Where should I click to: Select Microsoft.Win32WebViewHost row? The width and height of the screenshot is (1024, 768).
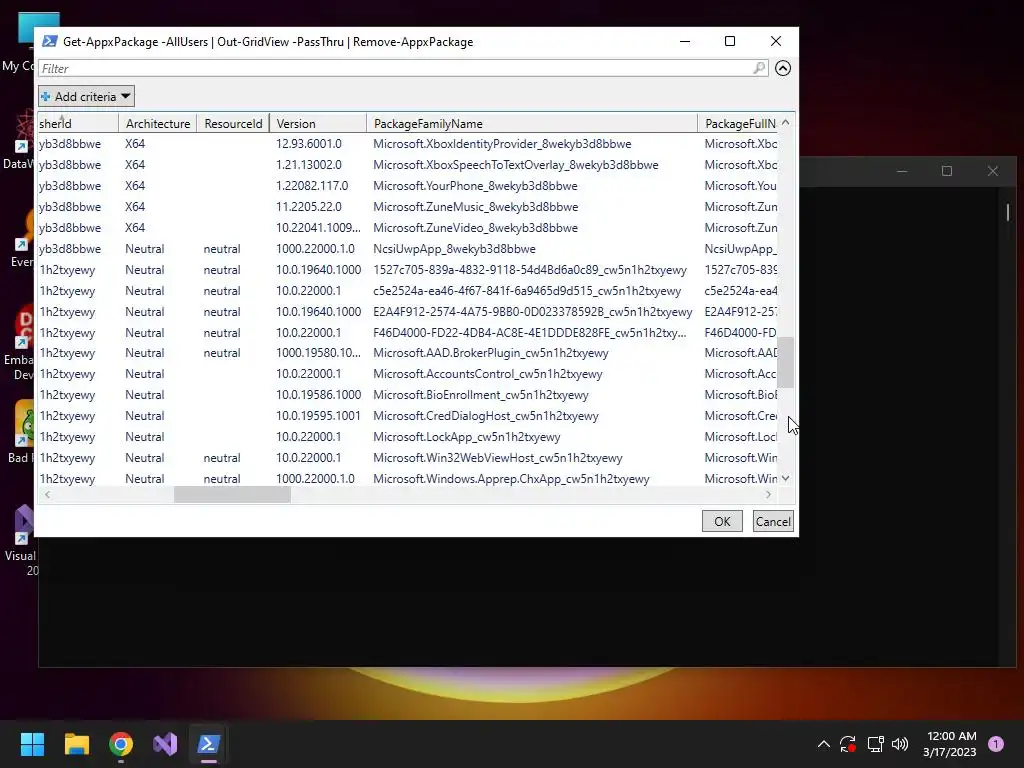coord(408,458)
